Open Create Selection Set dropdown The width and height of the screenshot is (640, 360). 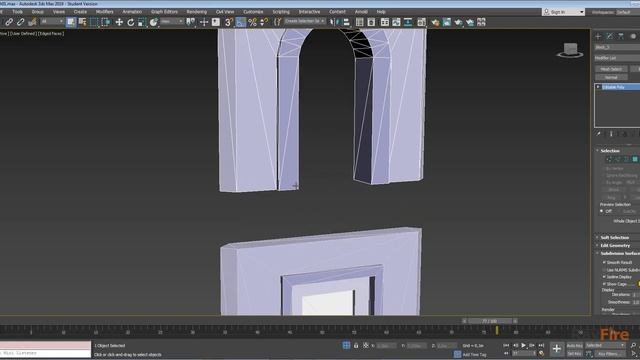pos(305,21)
